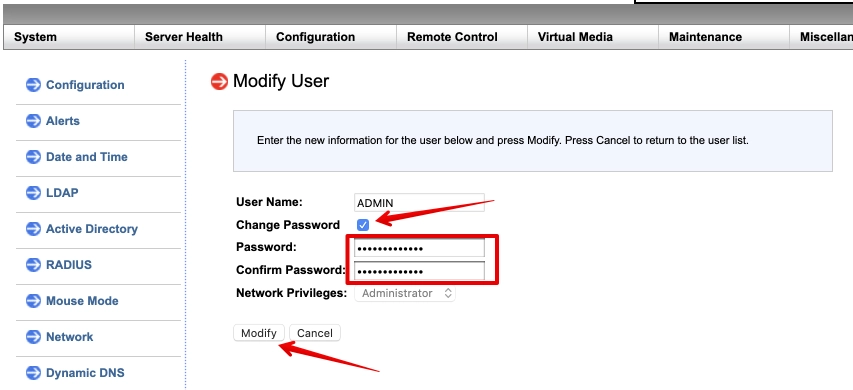Open the Network sidebar link

(69, 337)
